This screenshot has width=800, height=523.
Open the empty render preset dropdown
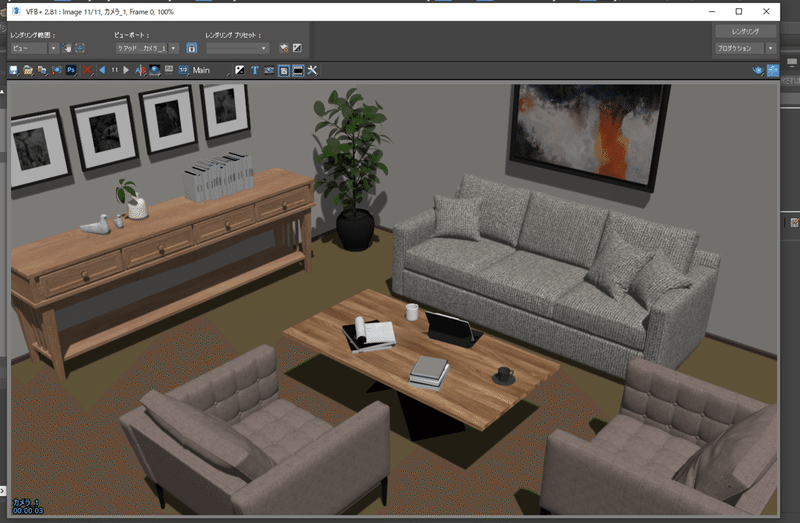click(237, 48)
